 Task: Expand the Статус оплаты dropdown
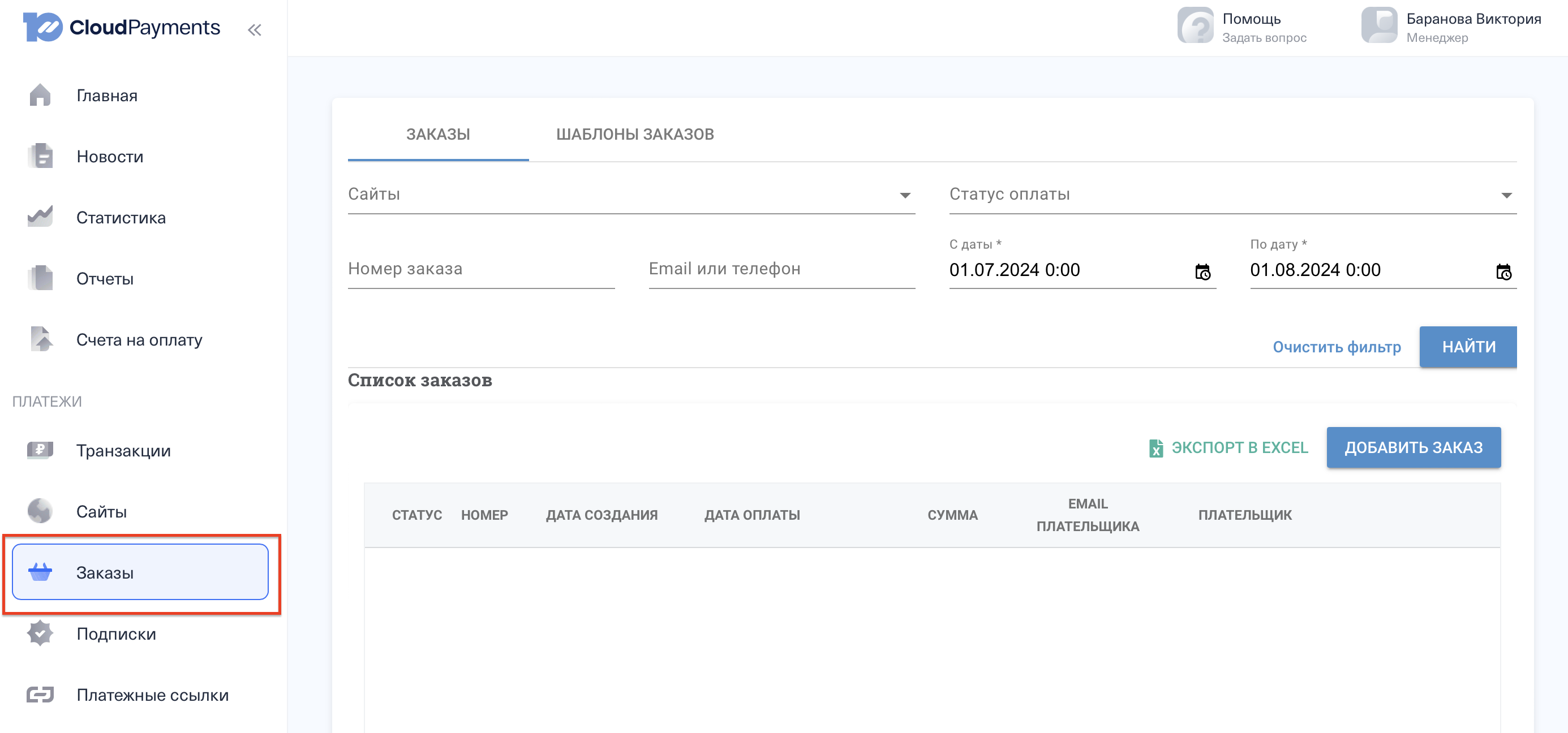click(x=1232, y=195)
